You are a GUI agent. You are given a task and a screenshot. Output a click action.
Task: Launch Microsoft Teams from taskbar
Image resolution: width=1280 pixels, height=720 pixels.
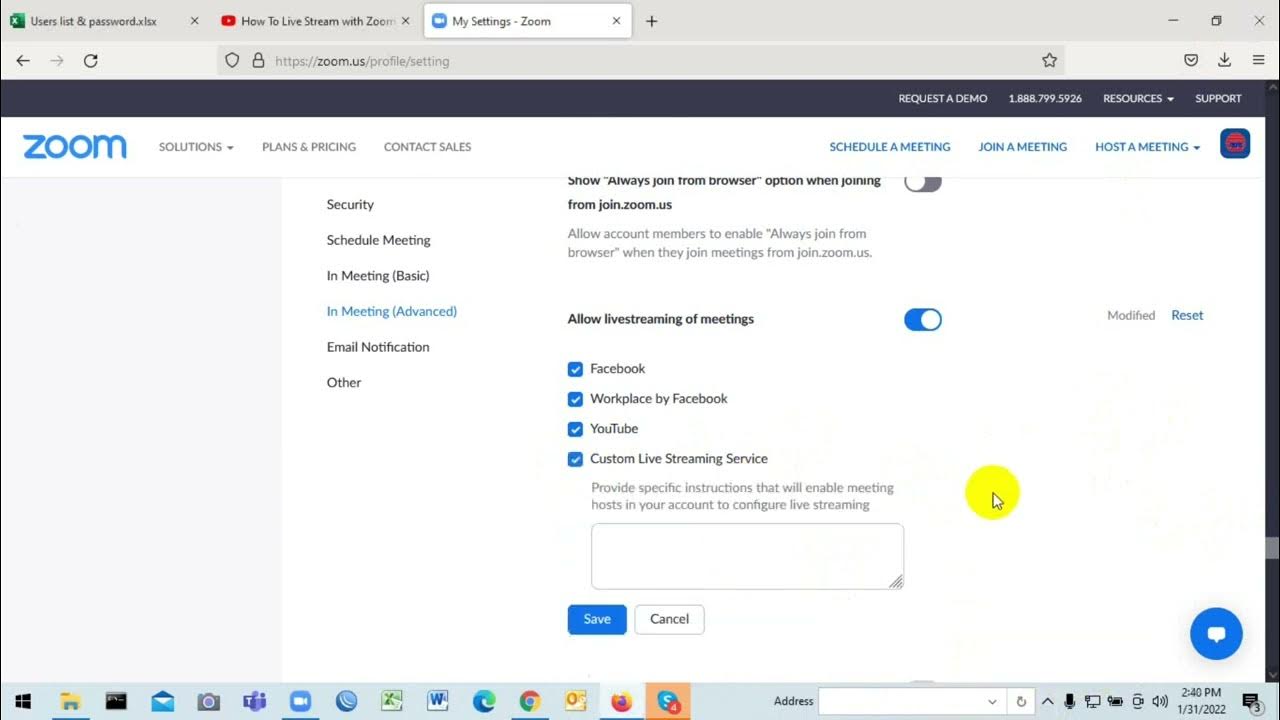click(254, 701)
